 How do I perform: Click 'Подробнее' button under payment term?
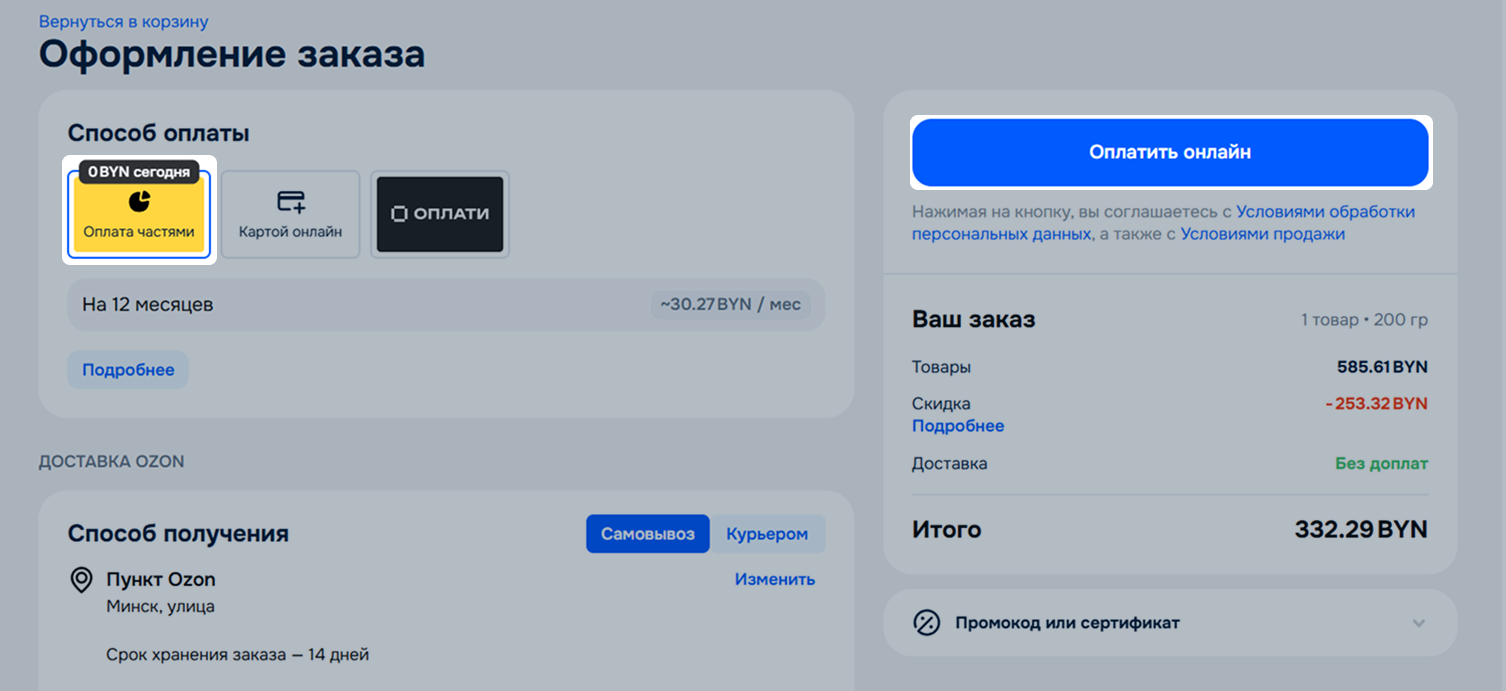pyautogui.click(x=128, y=370)
